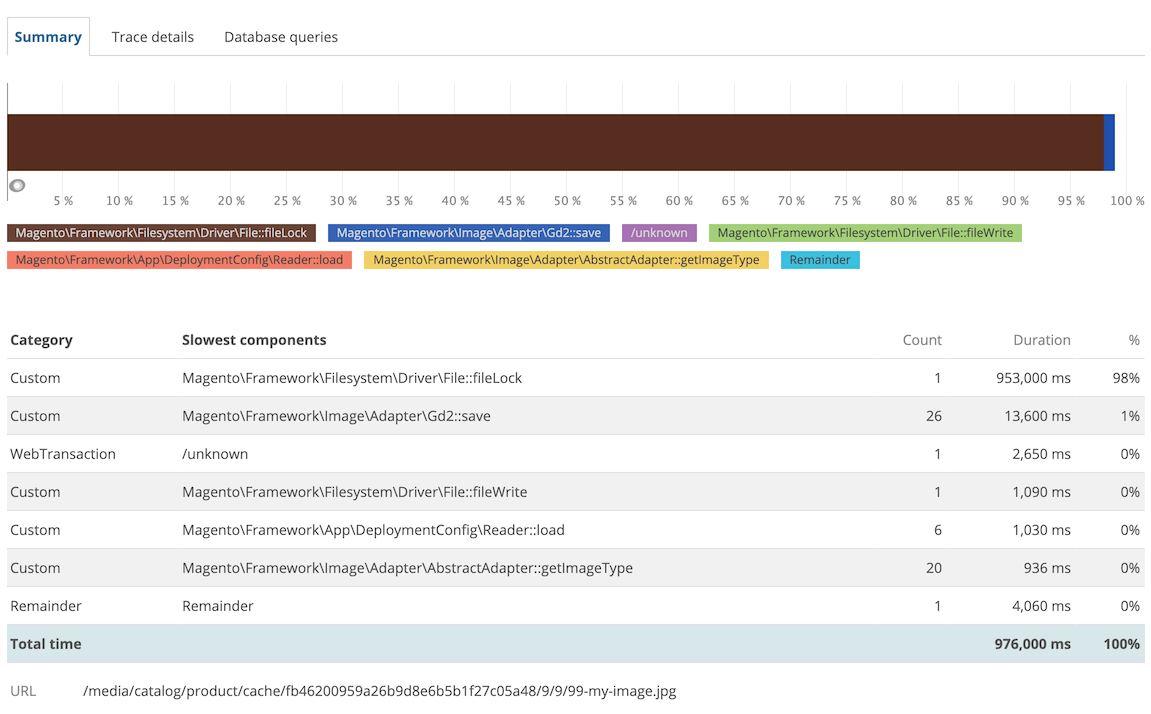Click the 5 % axis label
The height and width of the screenshot is (714, 1151).
click(63, 201)
